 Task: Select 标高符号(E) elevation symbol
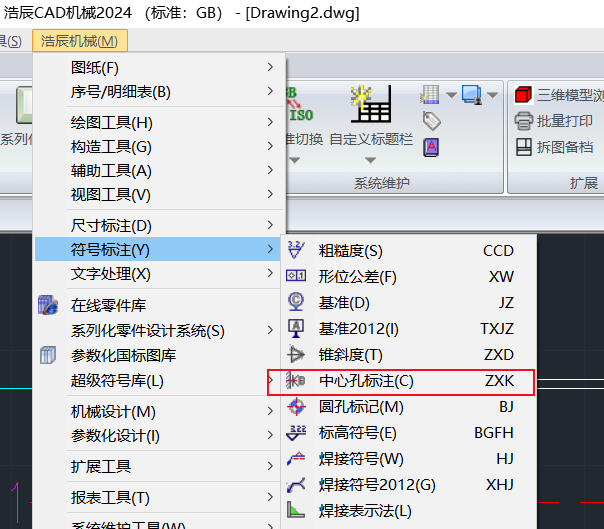(357, 433)
